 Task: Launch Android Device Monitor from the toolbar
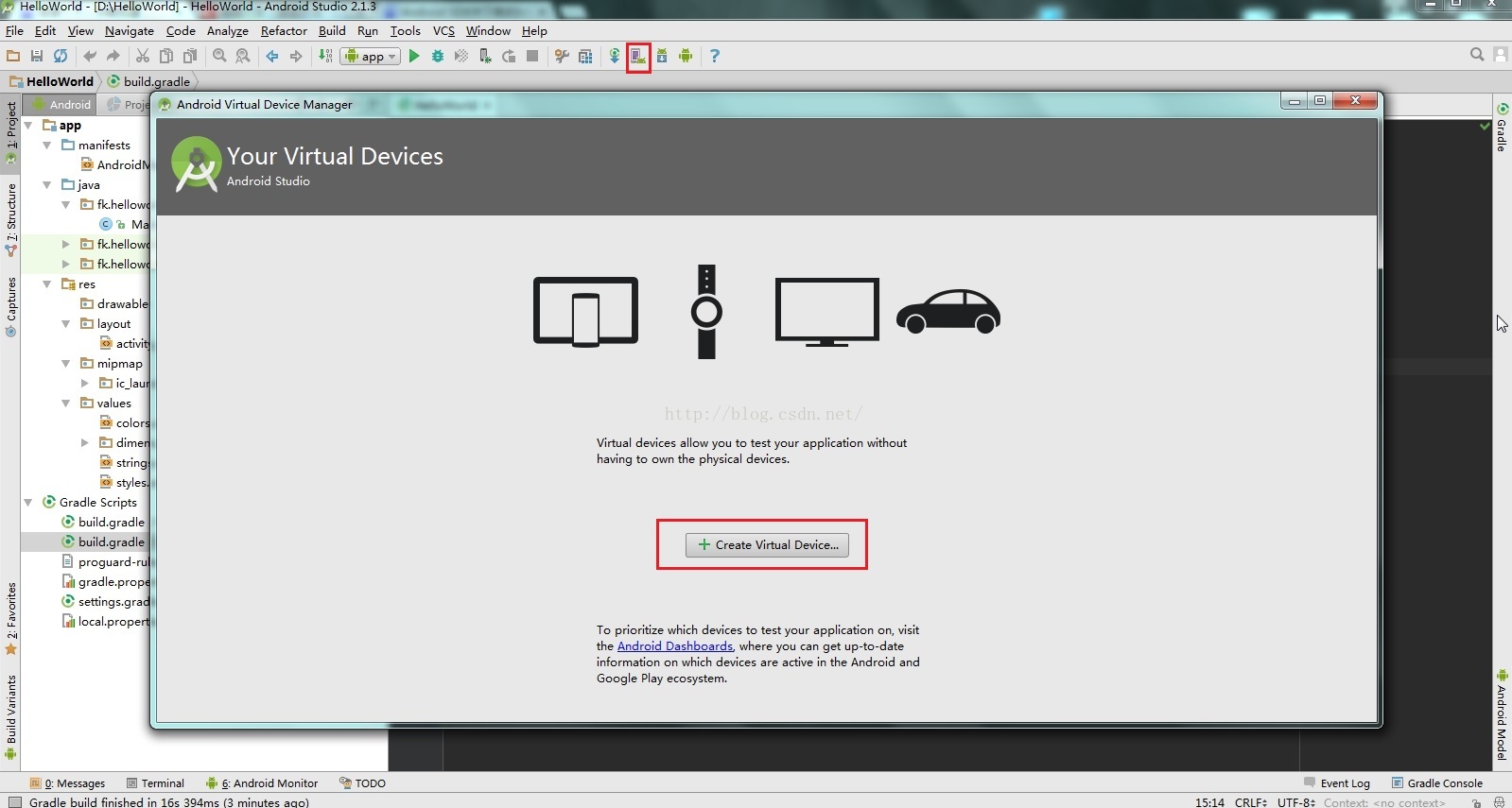click(686, 56)
